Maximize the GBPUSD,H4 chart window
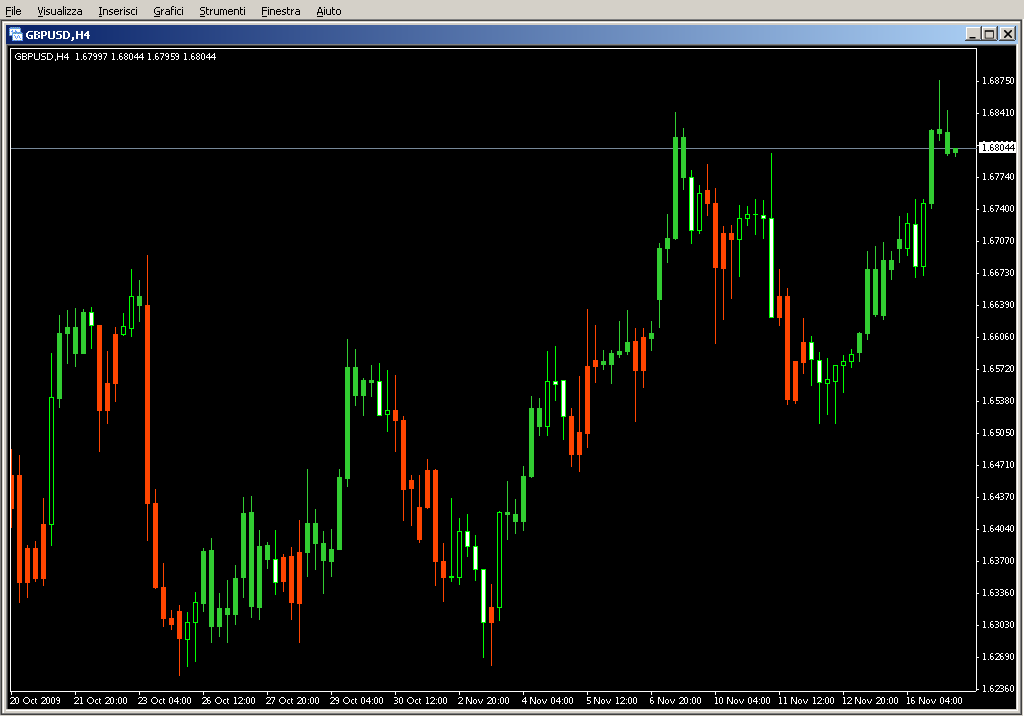Screen dimensions: 1024x717 (989, 34)
